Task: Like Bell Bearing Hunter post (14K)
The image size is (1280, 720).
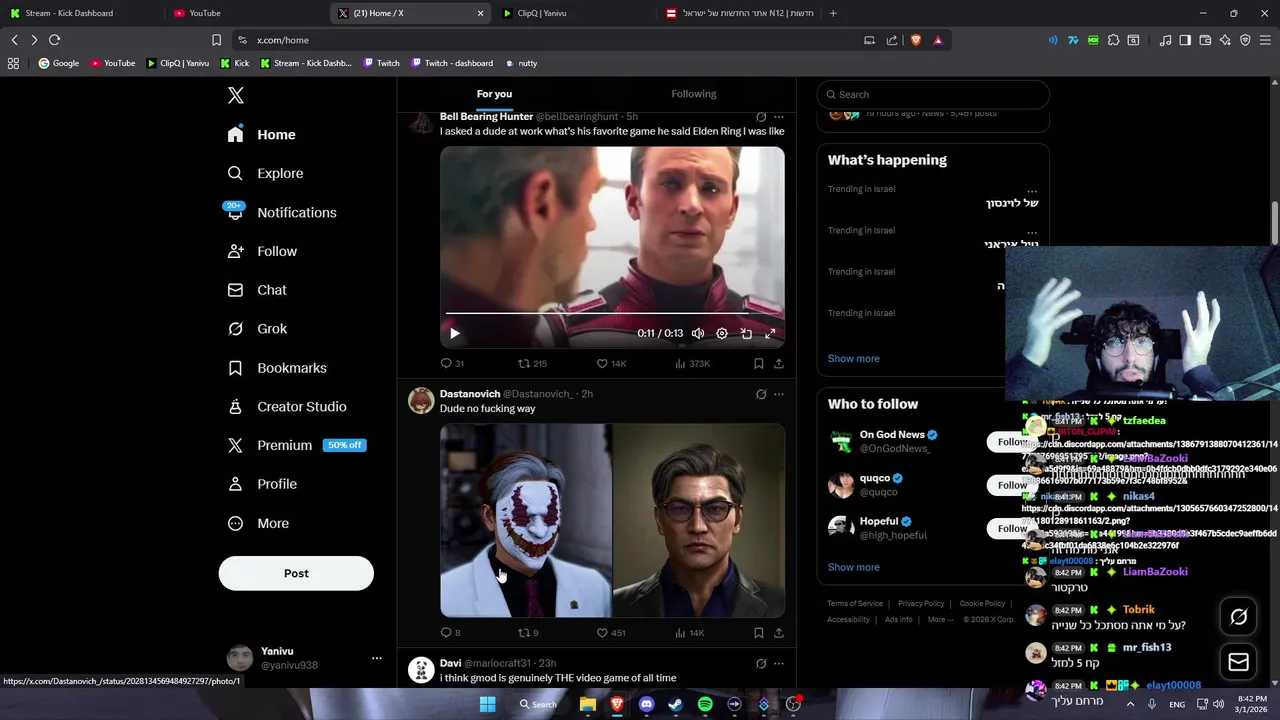Action: click(x=611, y=364)
